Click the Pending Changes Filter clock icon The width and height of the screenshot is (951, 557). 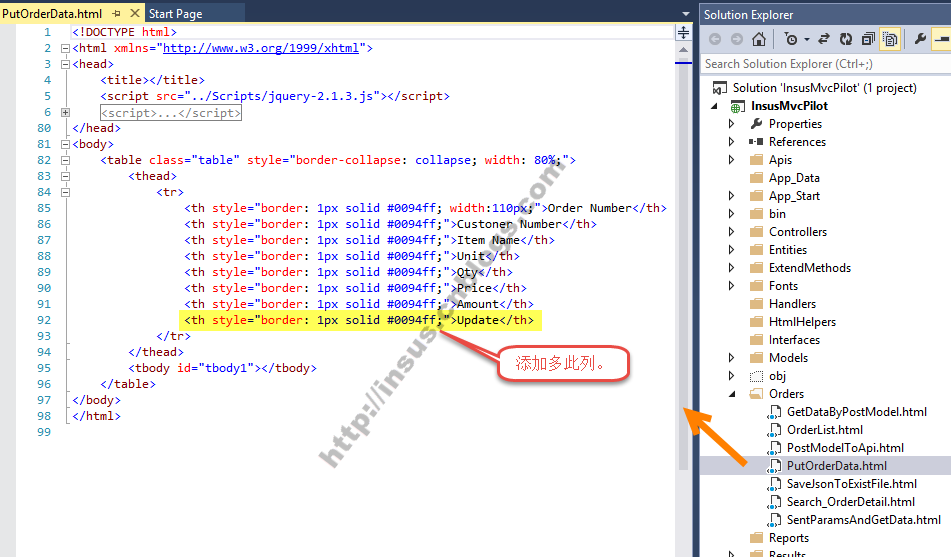pyautogui.click(x=791, y=39)
